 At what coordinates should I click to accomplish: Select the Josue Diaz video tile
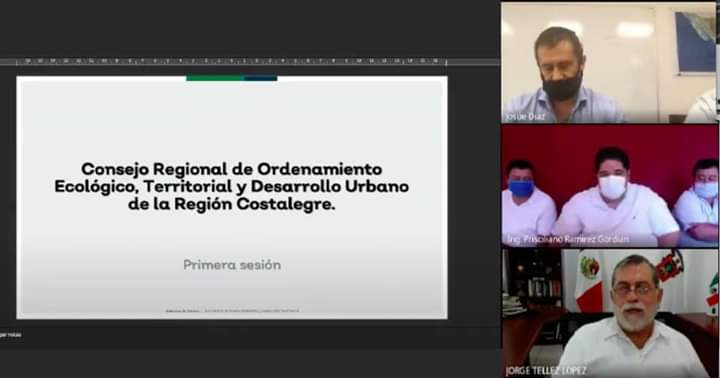(609, 63)
